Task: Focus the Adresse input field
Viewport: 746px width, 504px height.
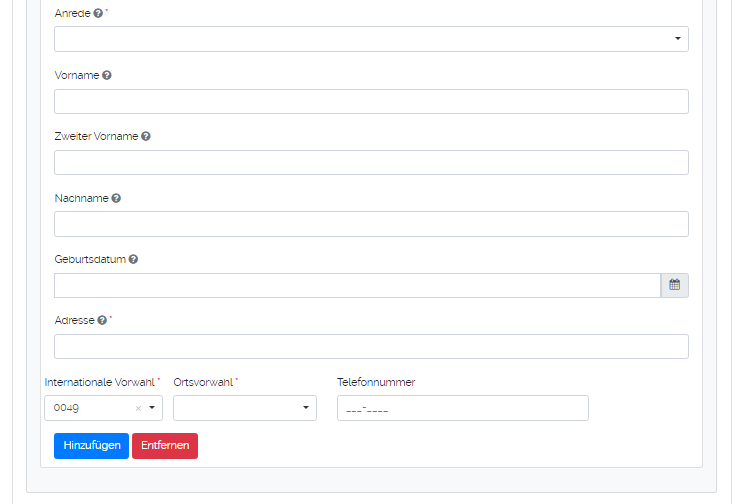Action: click(371, 346)
